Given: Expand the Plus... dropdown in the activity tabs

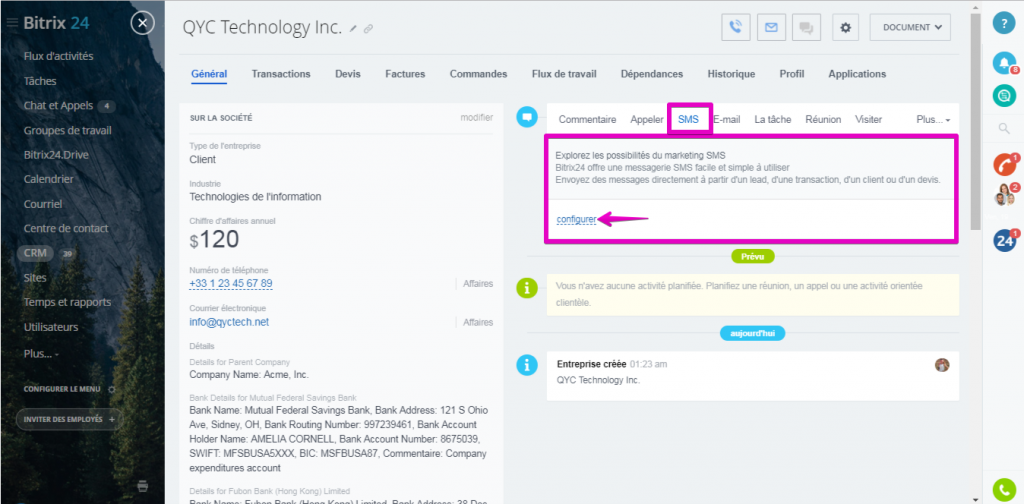Looking at the screenshot, I should coord(933,120).
